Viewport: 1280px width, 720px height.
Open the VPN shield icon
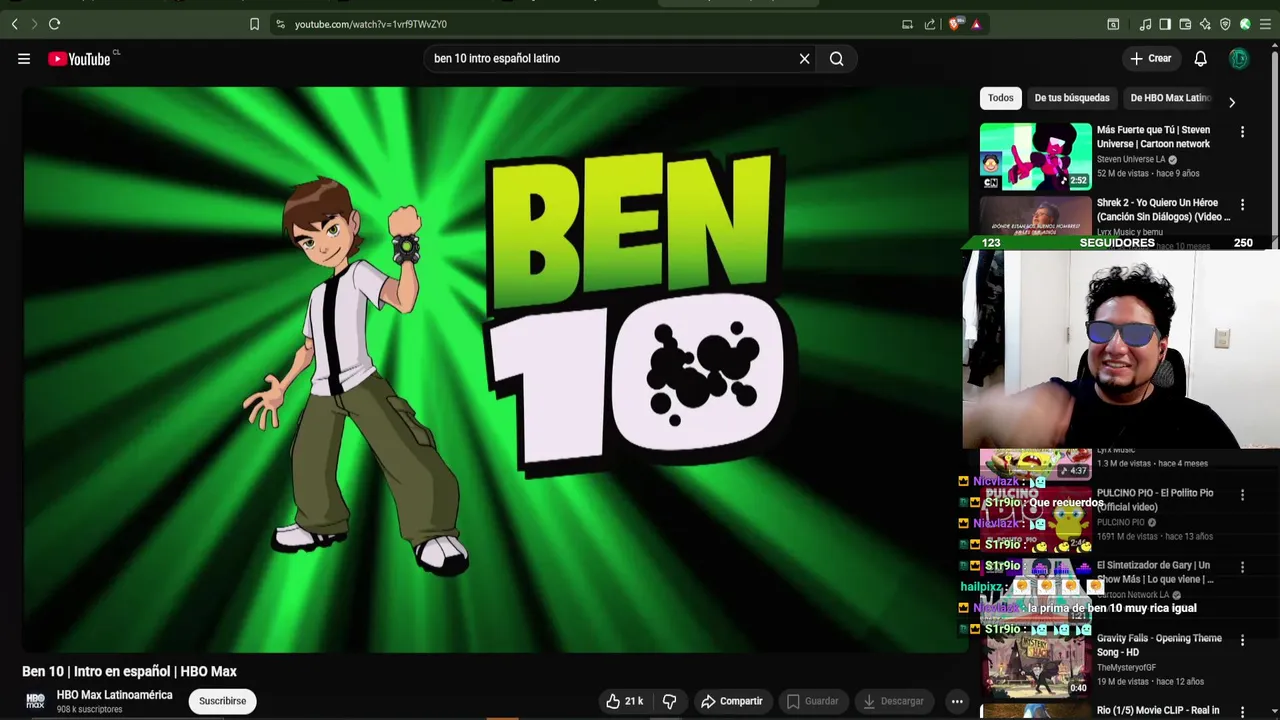click(1225, 24)
